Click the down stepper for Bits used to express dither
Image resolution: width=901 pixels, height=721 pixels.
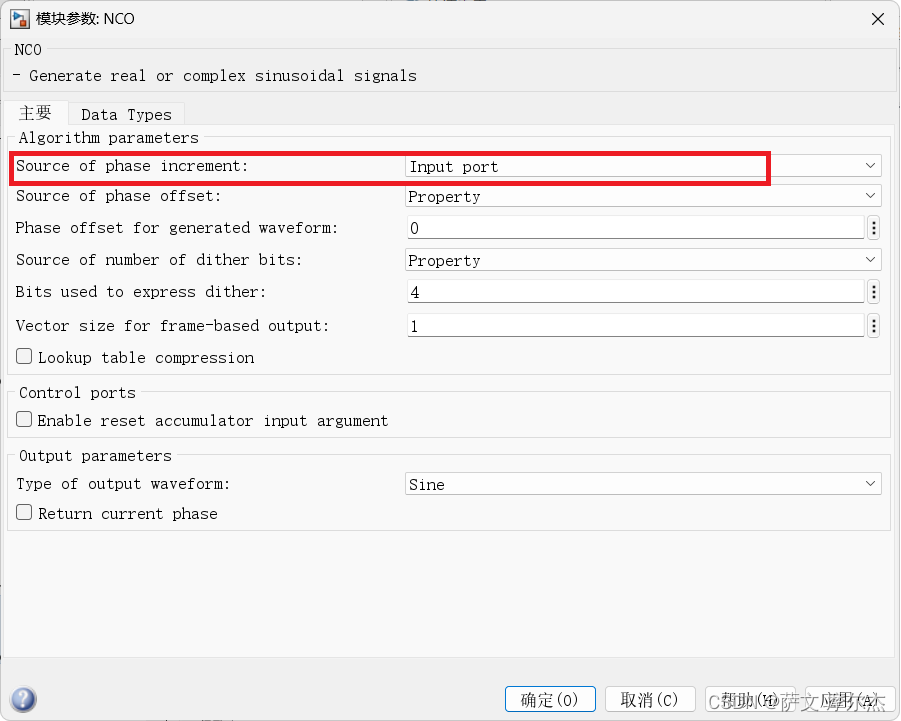click(x=872, y=297)
